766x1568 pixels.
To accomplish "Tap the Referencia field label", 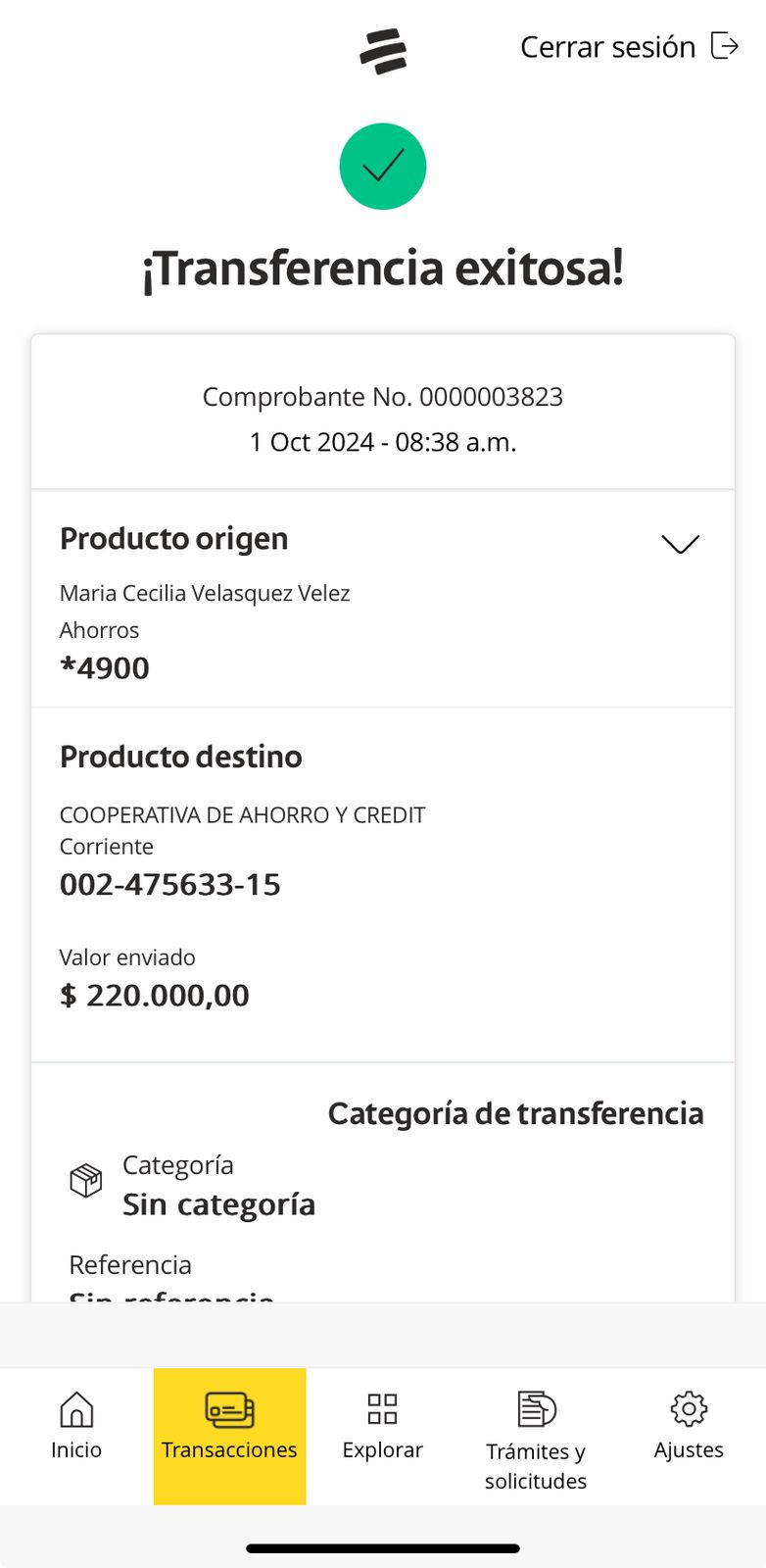I will click(130, 1265).
